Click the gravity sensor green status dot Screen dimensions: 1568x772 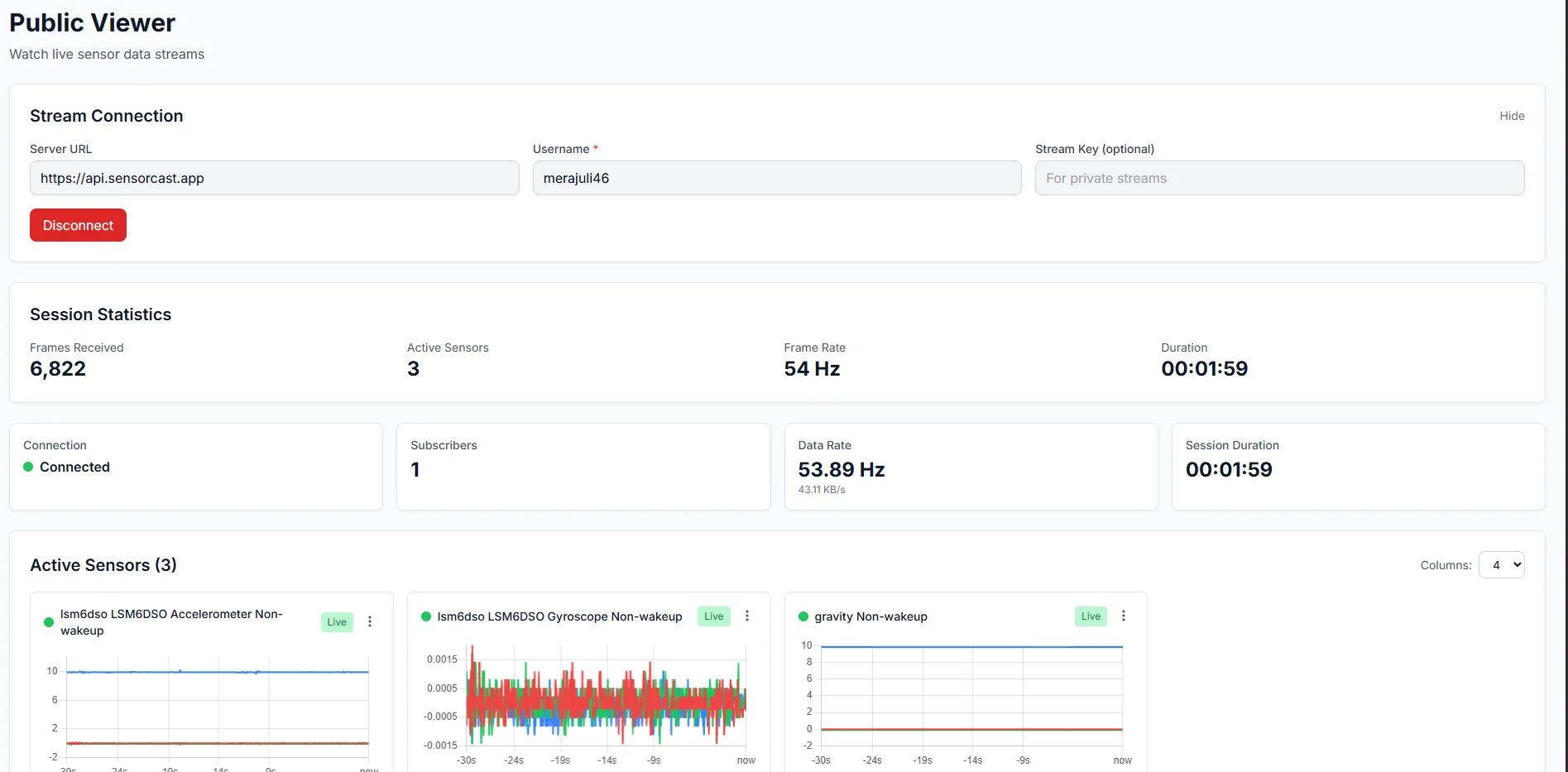click(x=803, y=616)
